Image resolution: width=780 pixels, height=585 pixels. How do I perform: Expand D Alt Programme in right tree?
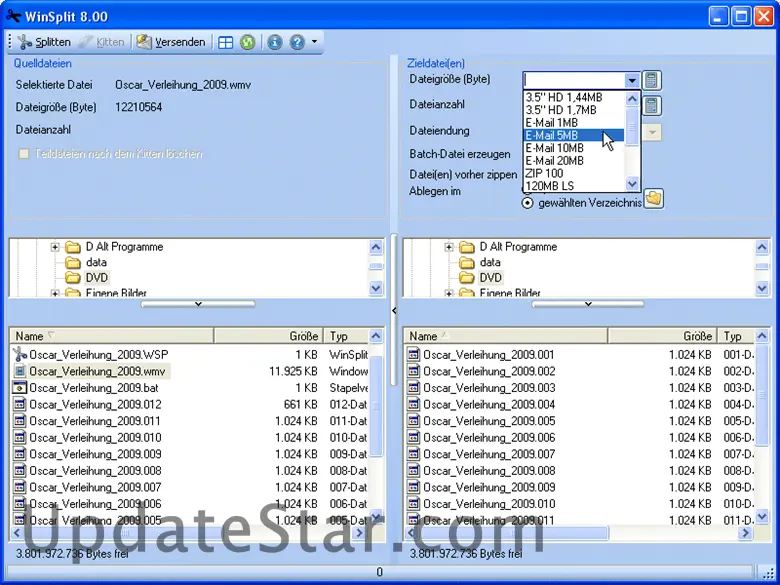[x=449, y=247]
